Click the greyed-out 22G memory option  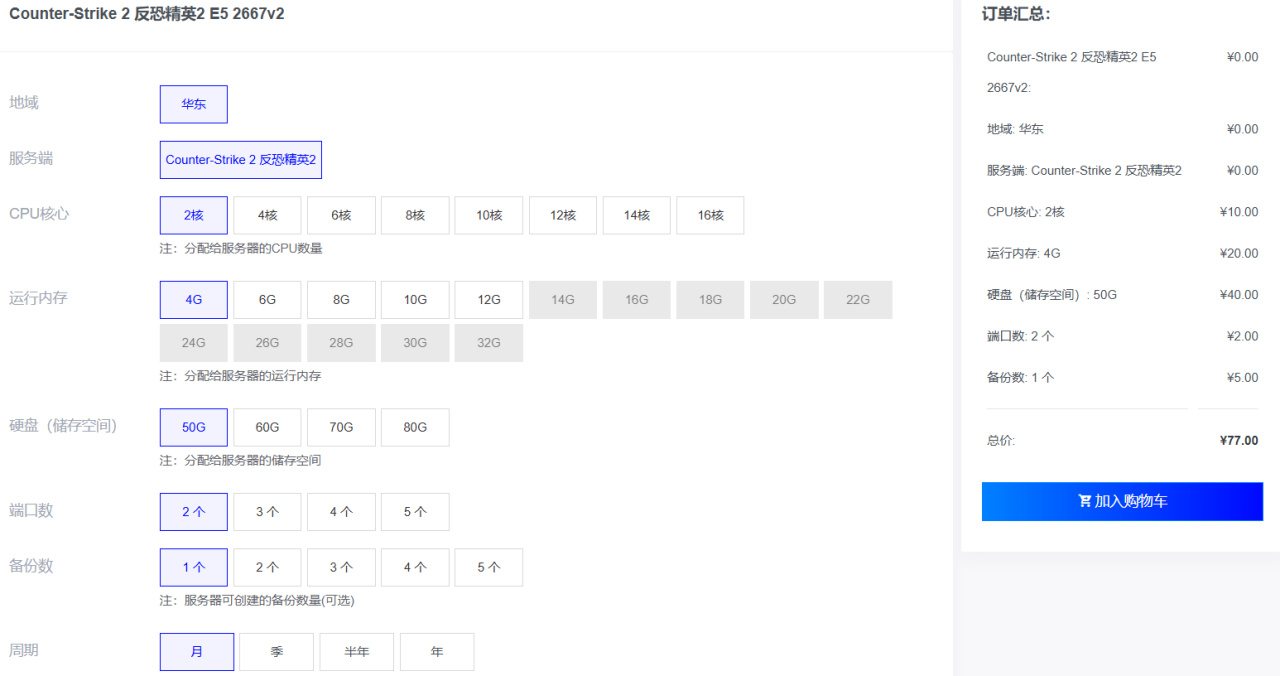pyautogui.click(x=858, y=300)
